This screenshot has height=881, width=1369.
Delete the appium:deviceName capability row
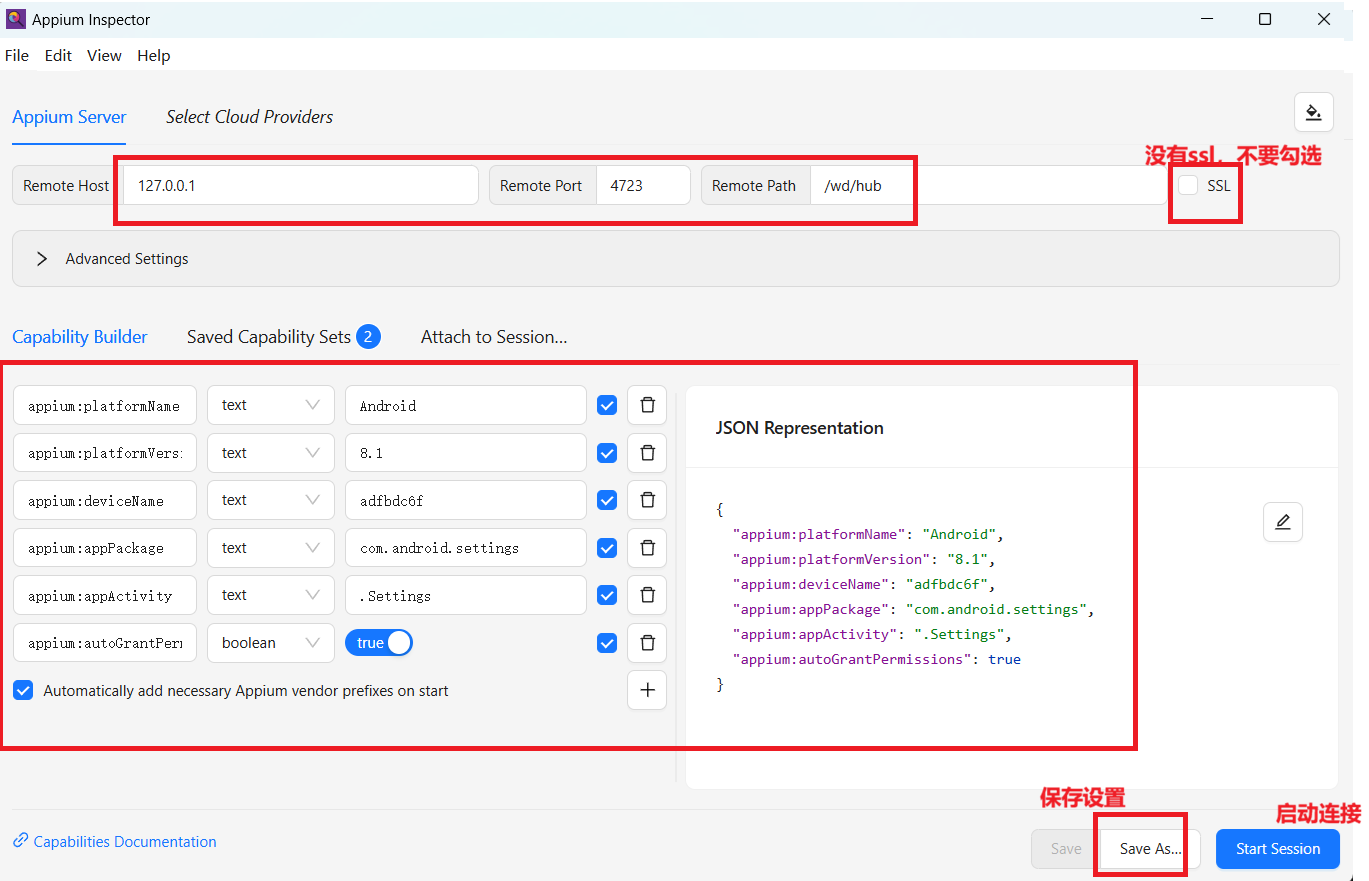coord(647,500)
